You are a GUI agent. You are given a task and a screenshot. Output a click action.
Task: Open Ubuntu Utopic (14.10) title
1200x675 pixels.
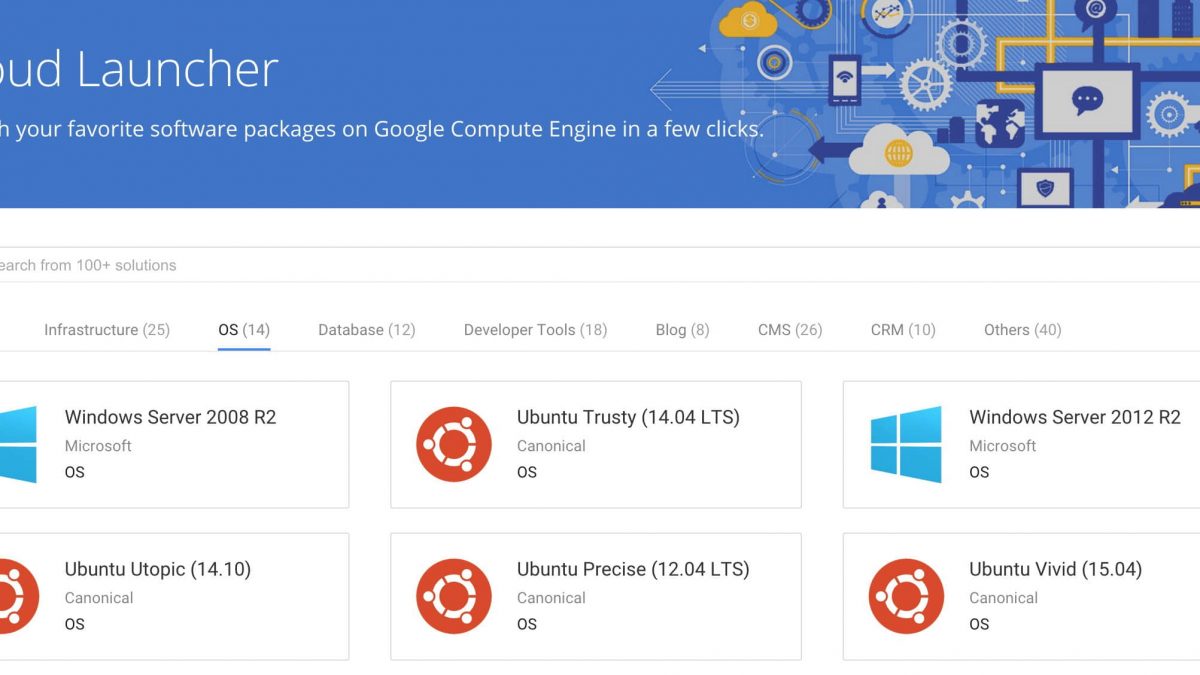point(158,569)
